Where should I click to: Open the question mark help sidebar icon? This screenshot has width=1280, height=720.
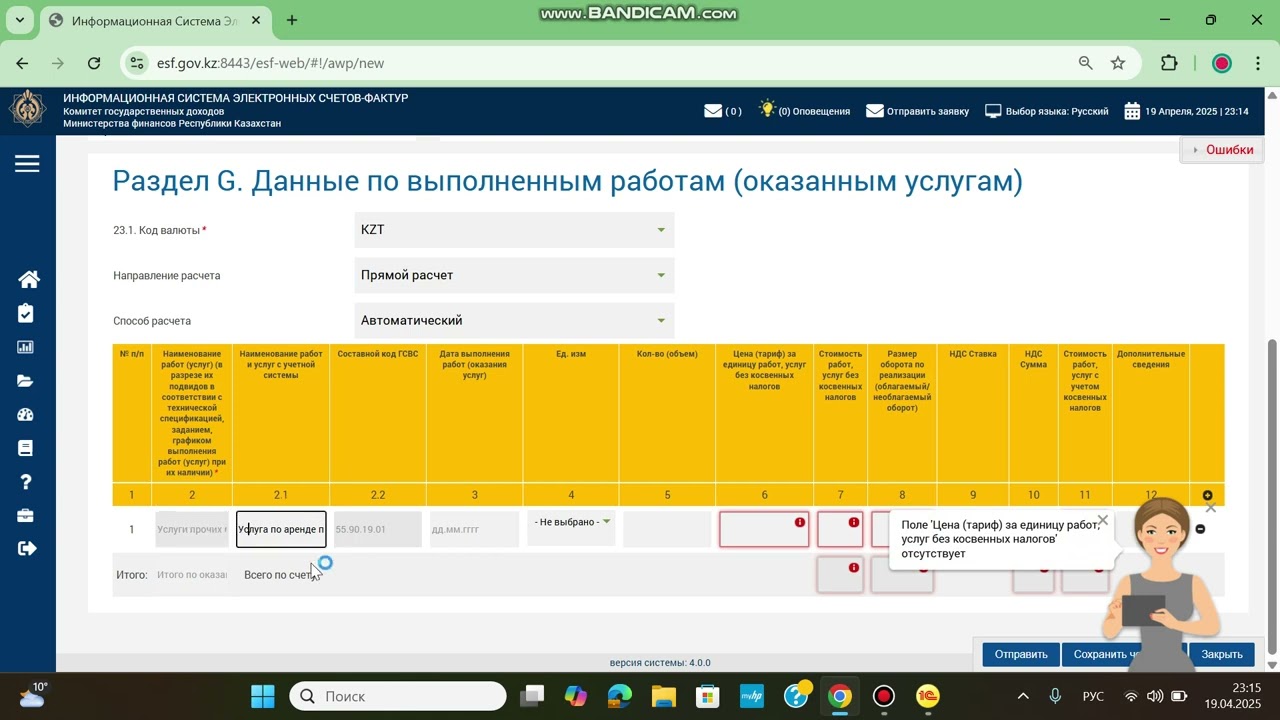[x=26, y=482]
